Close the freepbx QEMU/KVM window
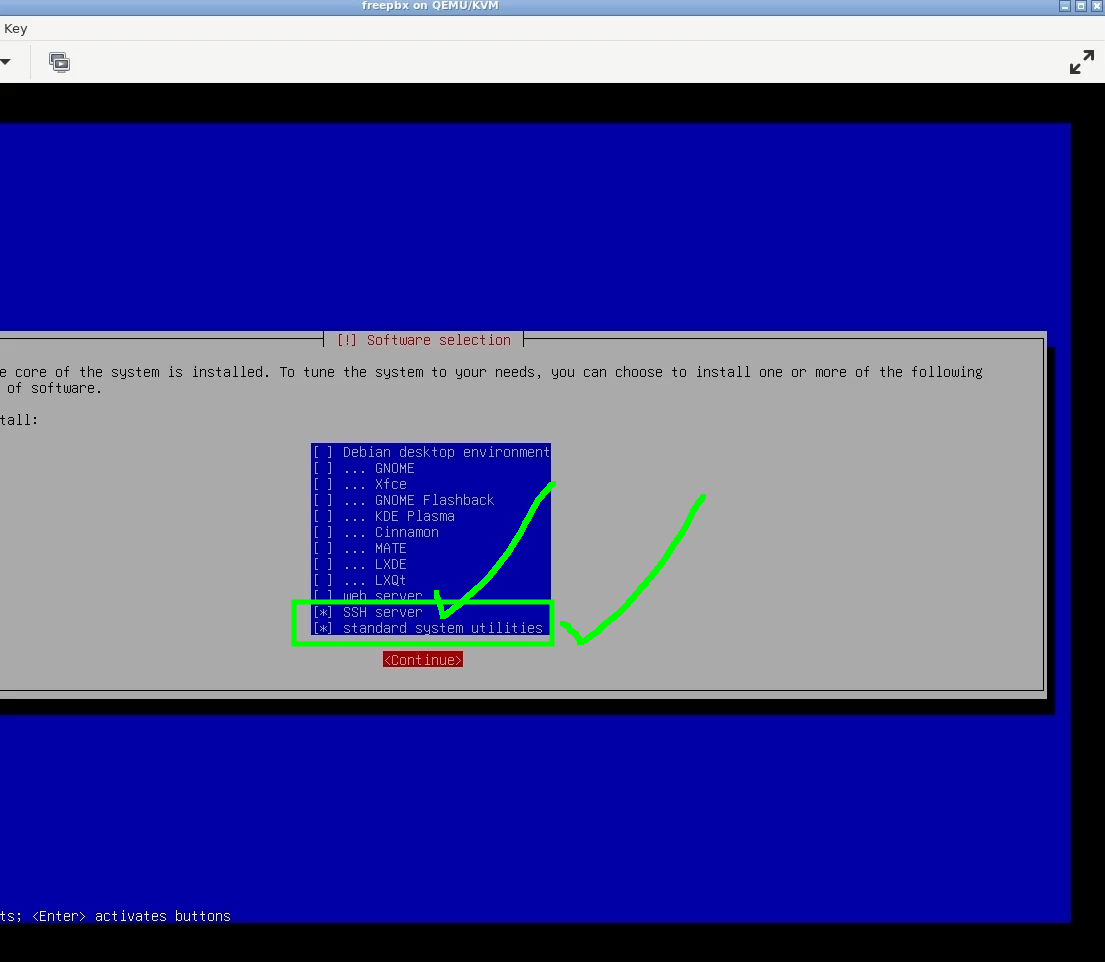 click(1097, 6)
